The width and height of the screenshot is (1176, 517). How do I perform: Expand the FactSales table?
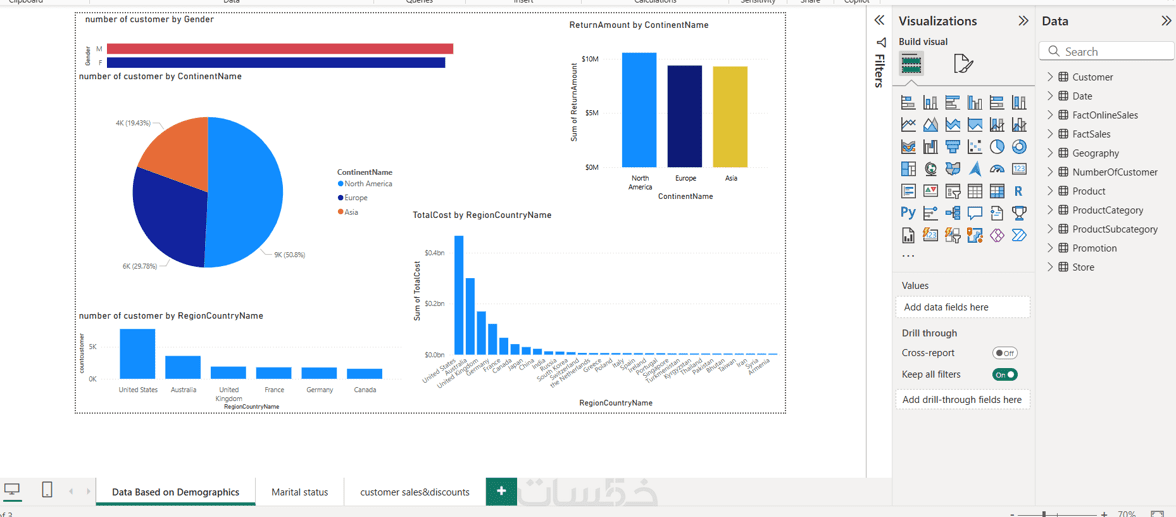[x=1050, y=134]
